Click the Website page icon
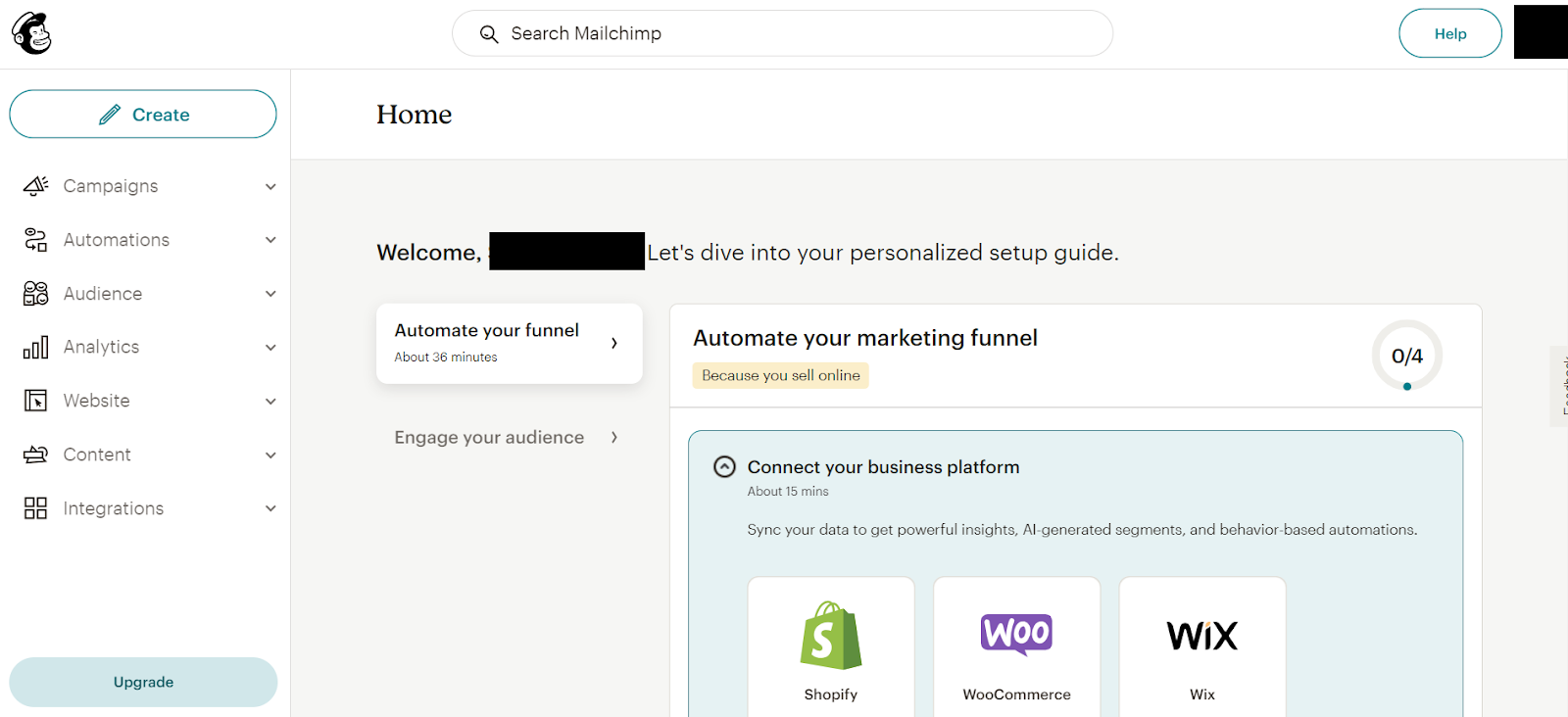This screenshot has width=1568, height=717. point(36,401)
